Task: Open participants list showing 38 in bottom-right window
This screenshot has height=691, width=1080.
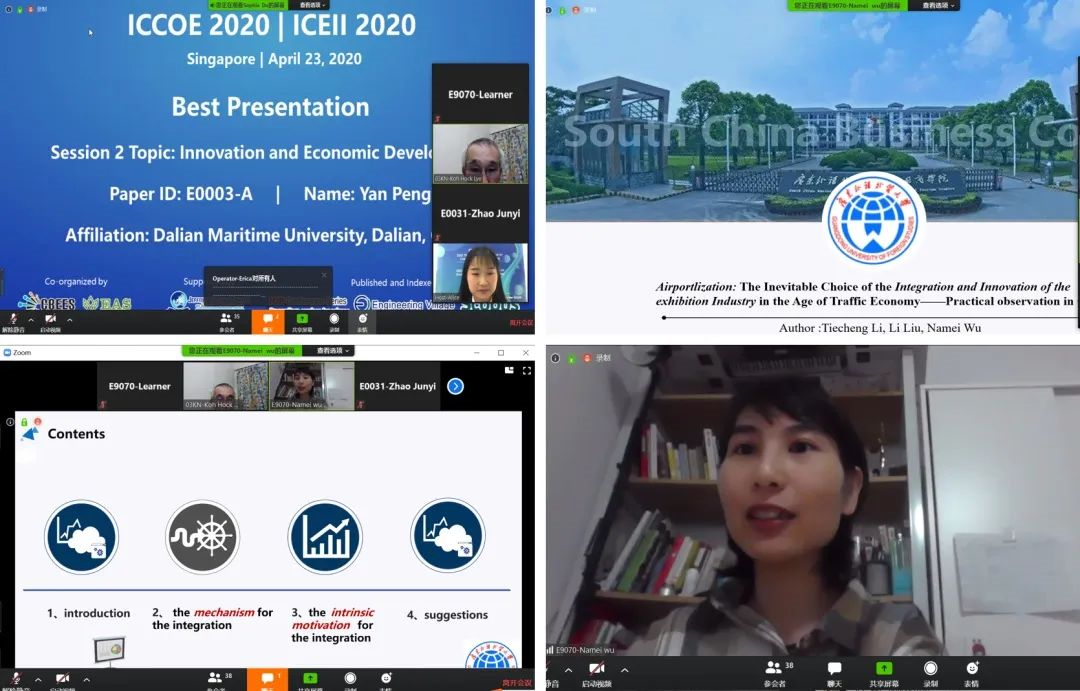Action: coord(777,673)
